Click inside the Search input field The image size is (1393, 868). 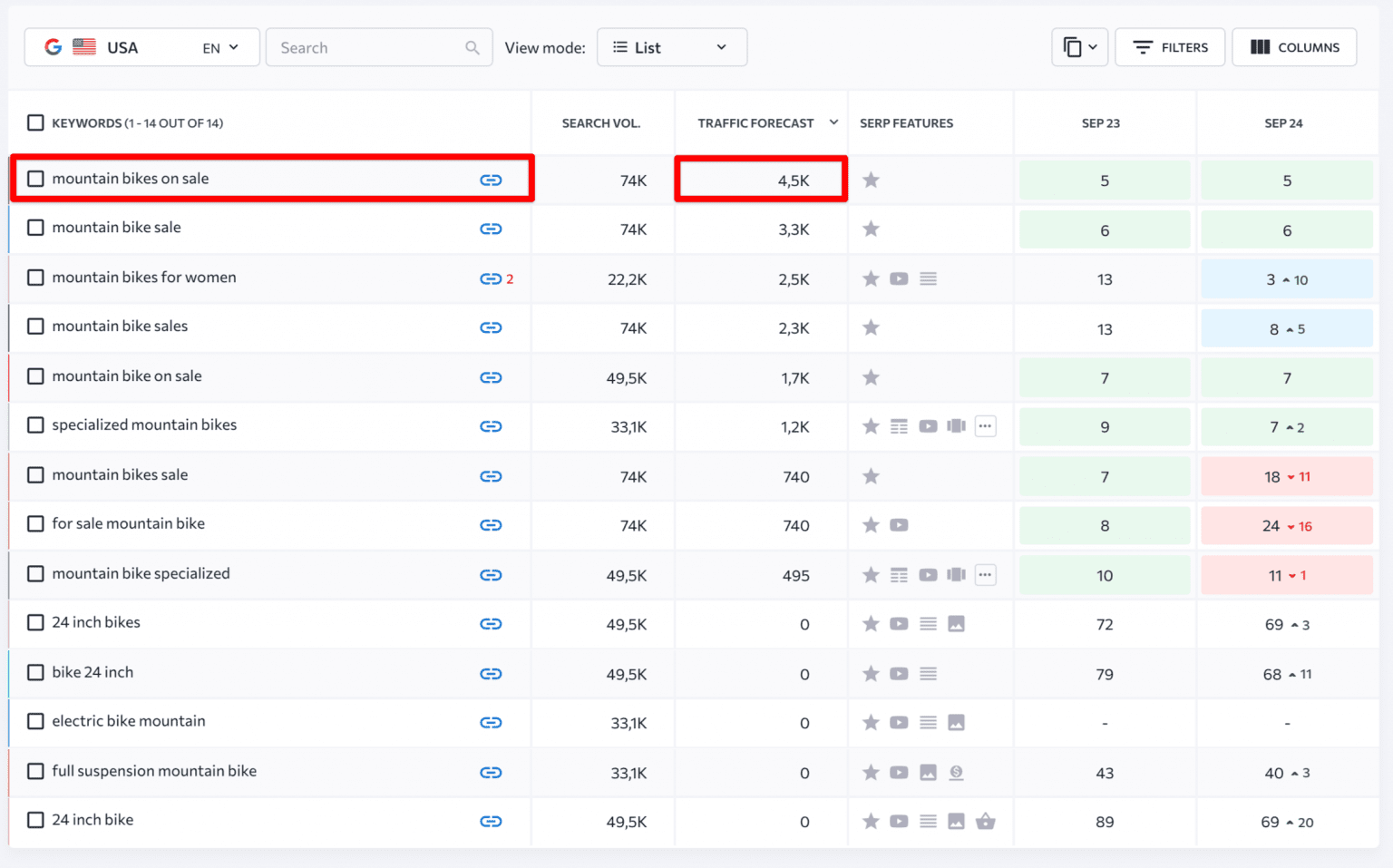(x=363, y=47)
